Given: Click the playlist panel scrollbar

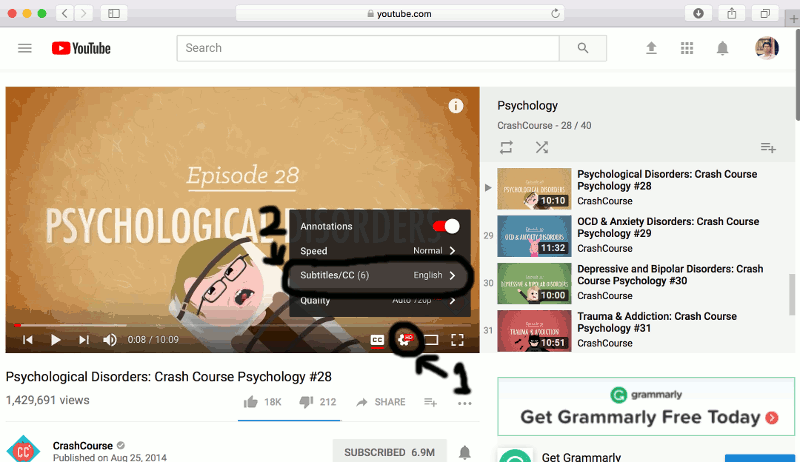Looking at the screenshot, I should [x=792, y=293].
